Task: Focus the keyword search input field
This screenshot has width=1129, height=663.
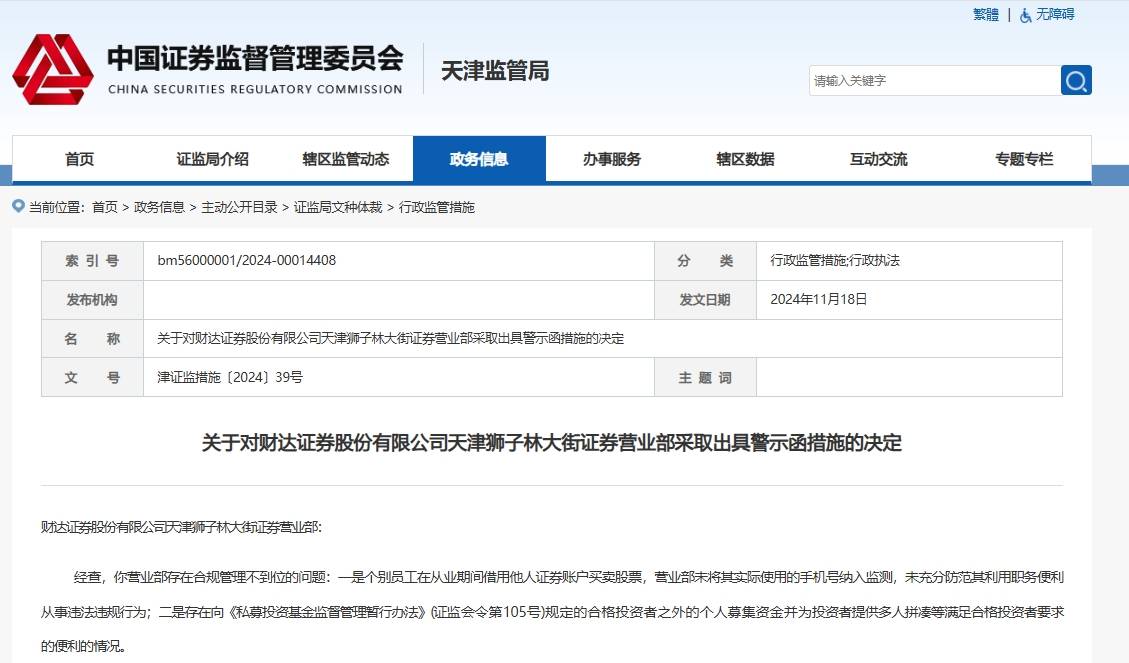Action: [x=935, y=80]
